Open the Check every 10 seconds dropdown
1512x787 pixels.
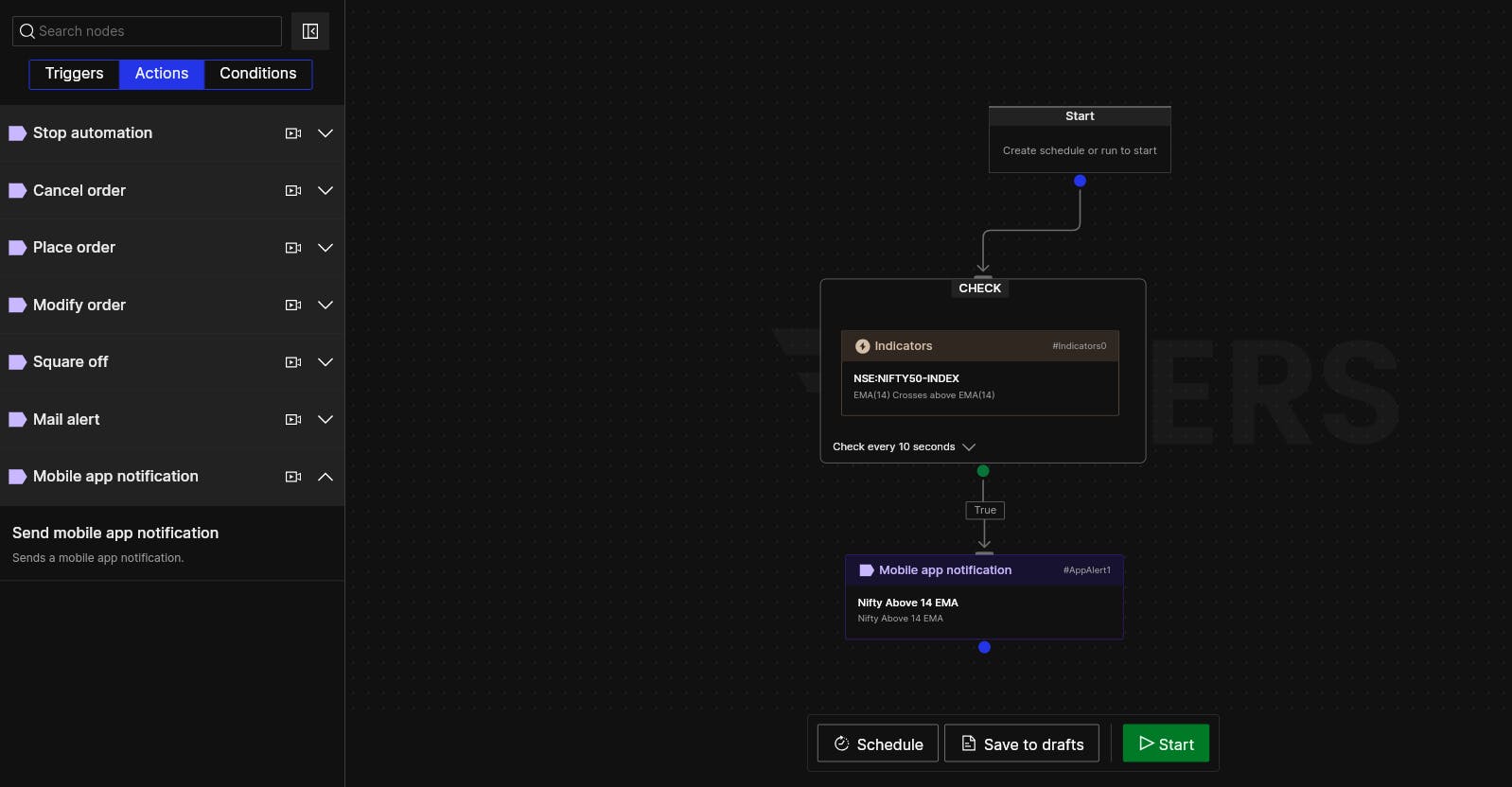point(904,446)
